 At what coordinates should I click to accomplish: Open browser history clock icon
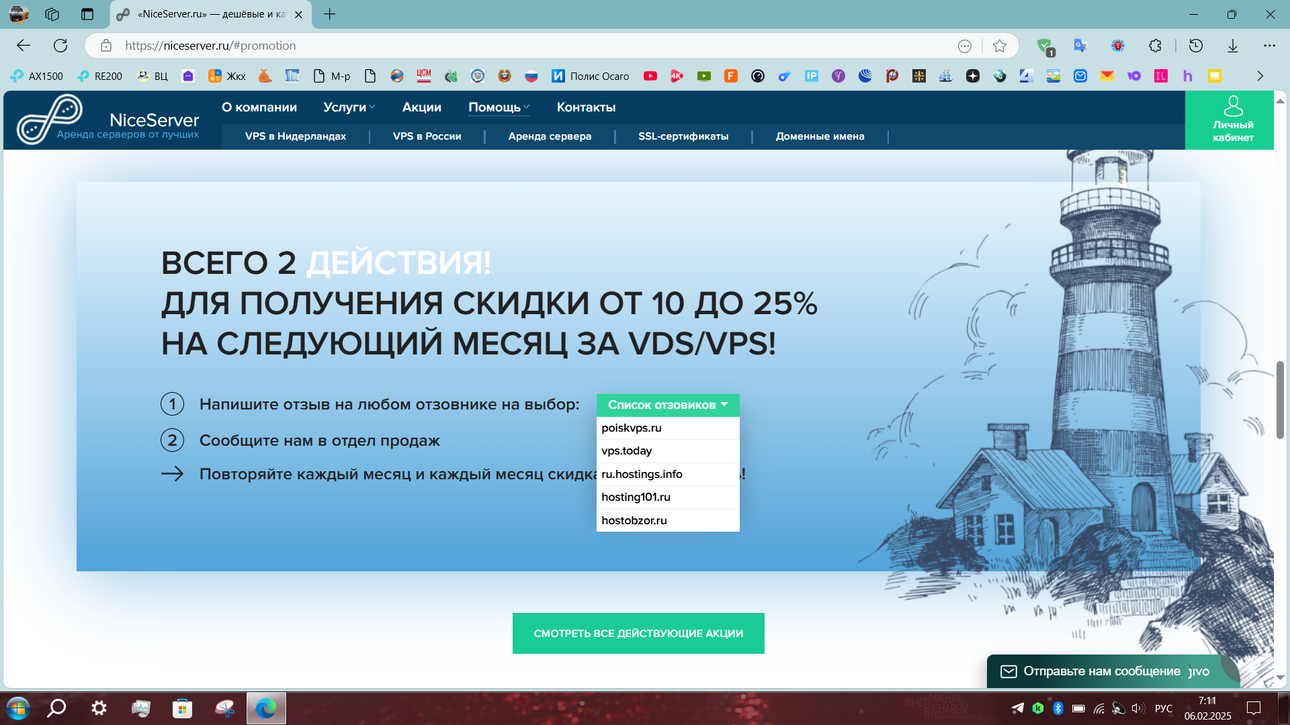click(1195, 46)
